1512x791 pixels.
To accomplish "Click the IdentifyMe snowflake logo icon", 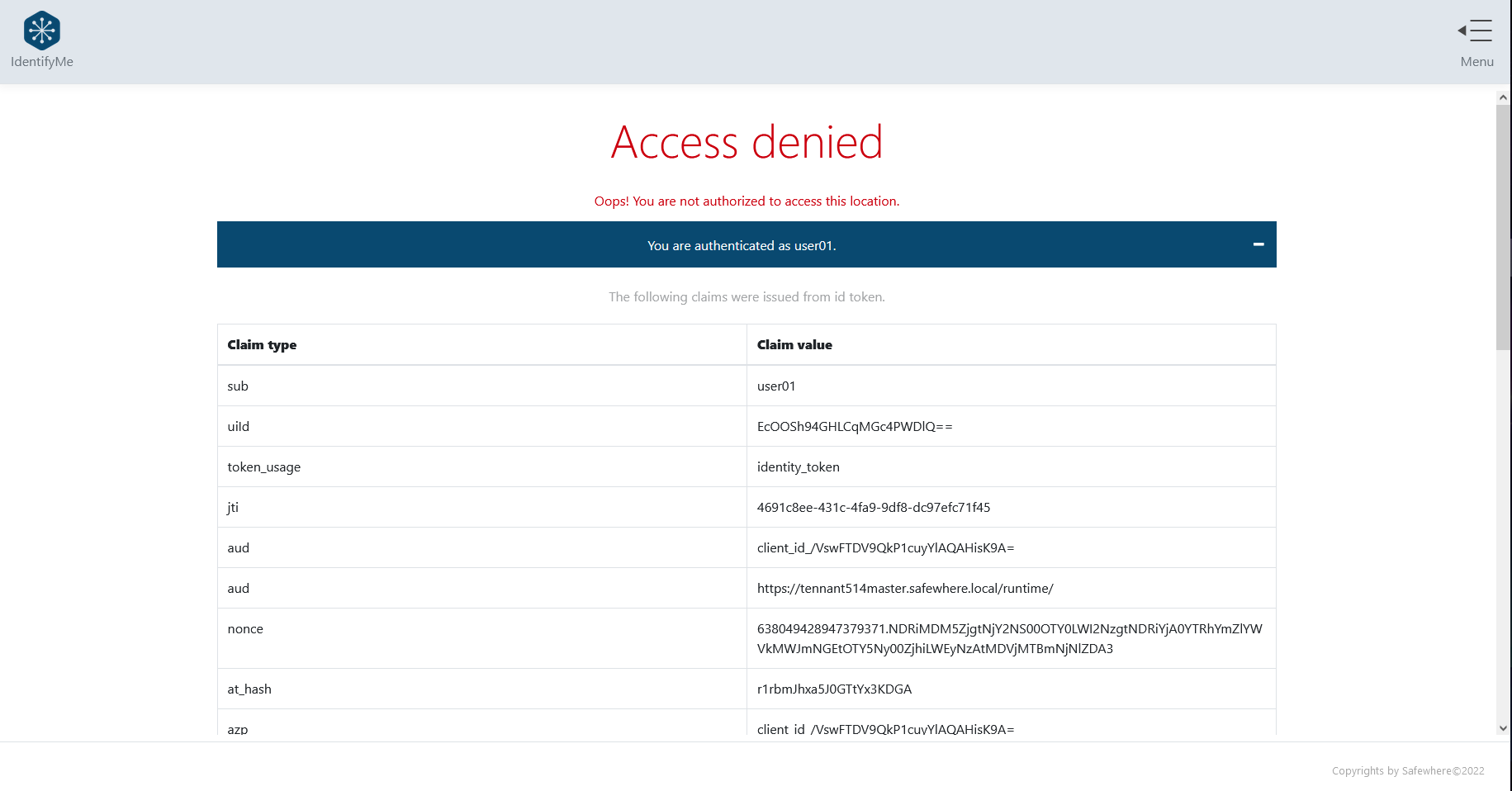I will point(41,31).
